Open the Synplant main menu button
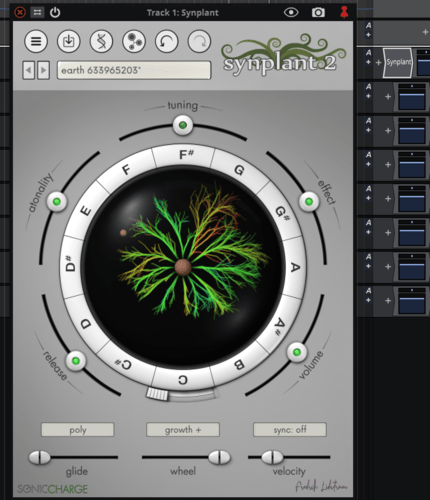Screen dimensions: 430x500 pos(36,42)
